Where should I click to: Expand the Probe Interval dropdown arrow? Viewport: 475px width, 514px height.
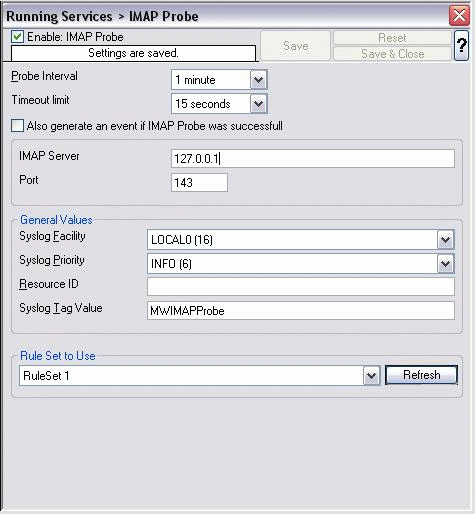(x=259, y=80)
